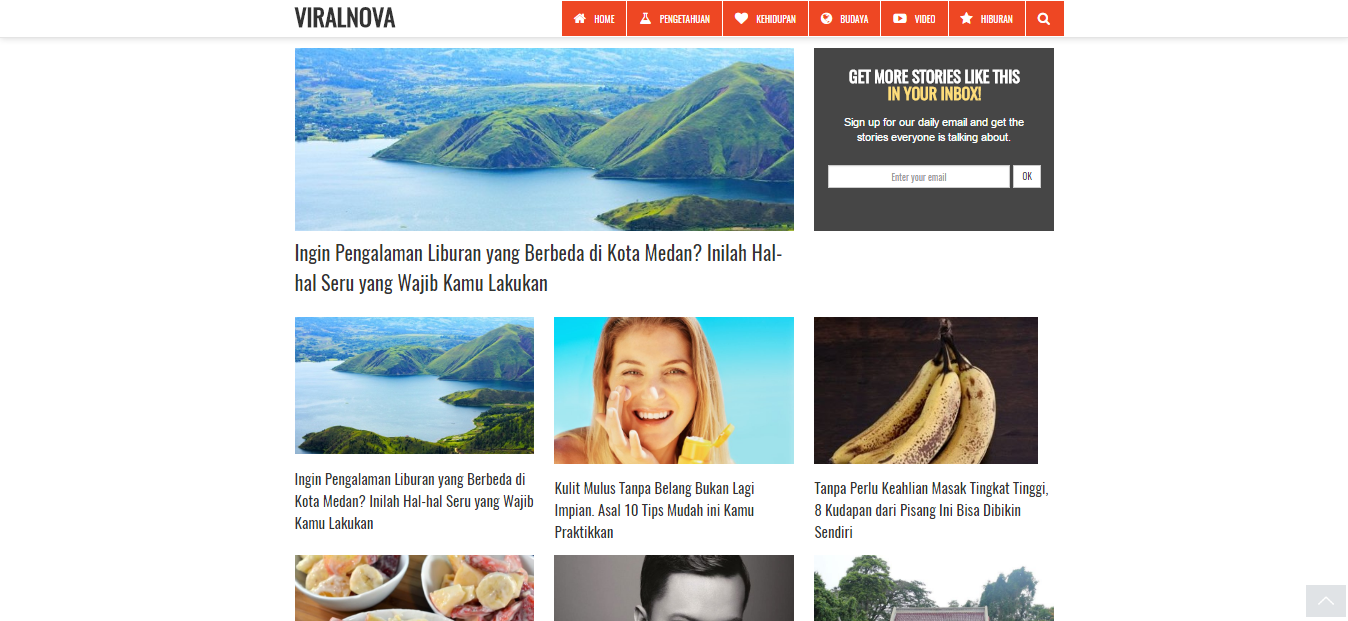Open the small Kota Medan article title link
The height and width of the screenshot is (621, 1348).
[414, 501]
